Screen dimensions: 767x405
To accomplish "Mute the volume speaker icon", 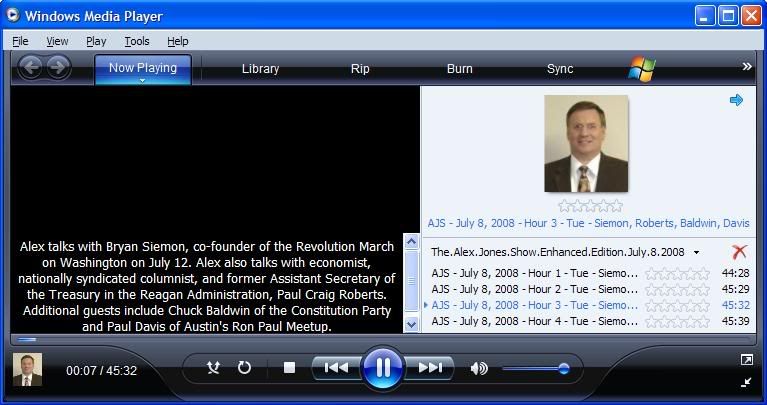I will [478, 368].
